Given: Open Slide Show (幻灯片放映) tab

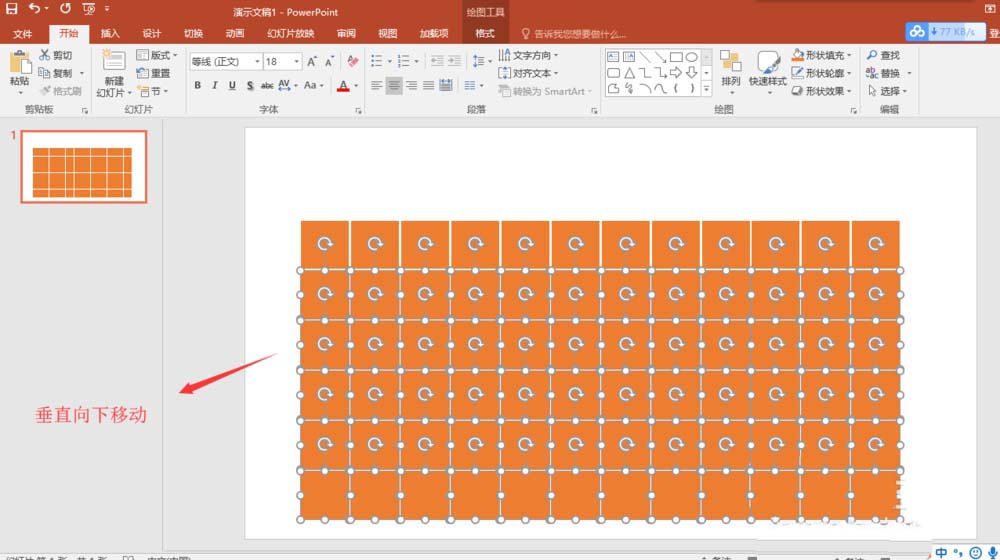Looking at the screenshot, I should (290, 34).
